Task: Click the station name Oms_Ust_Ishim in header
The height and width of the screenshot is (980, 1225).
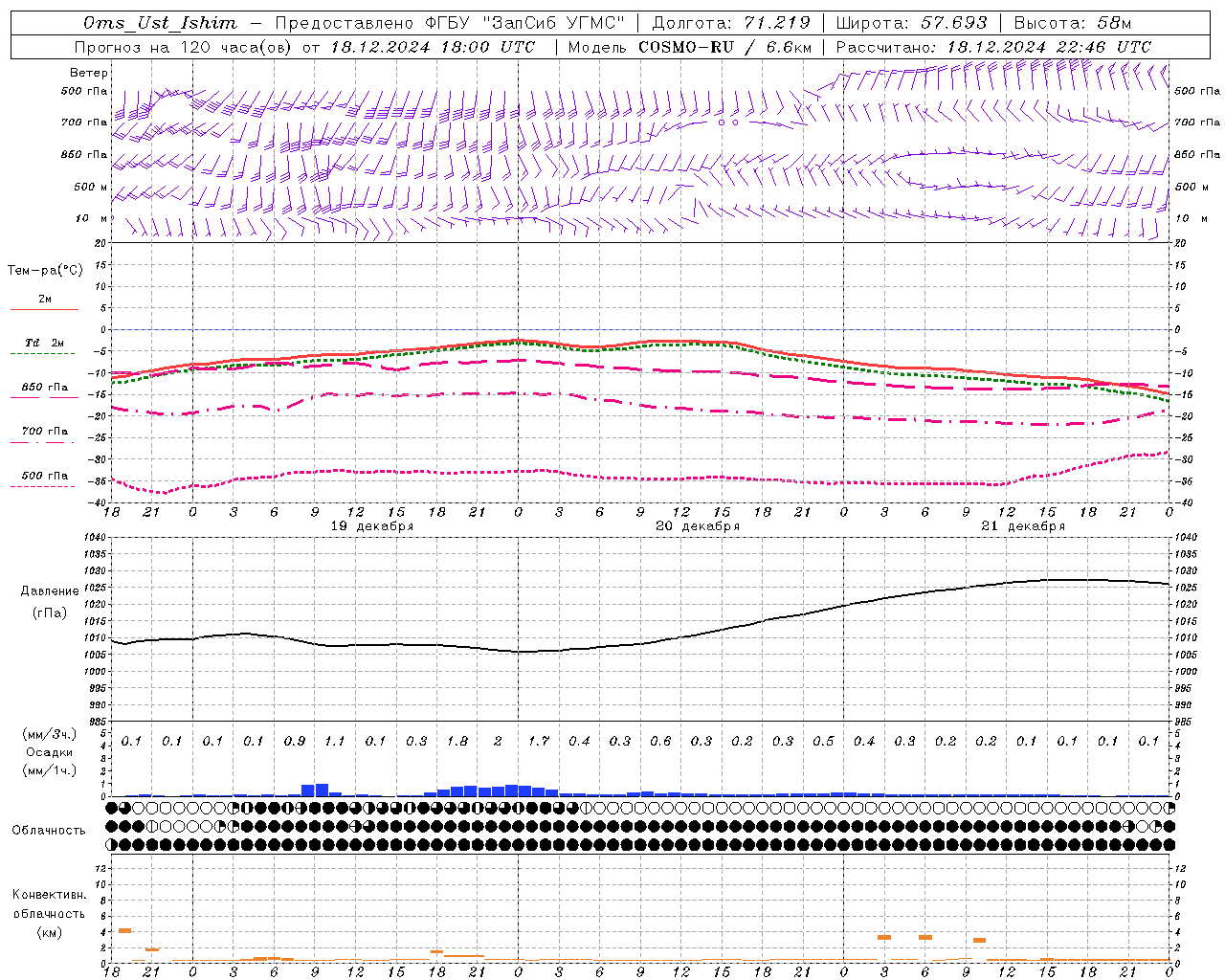Action: 160,23
